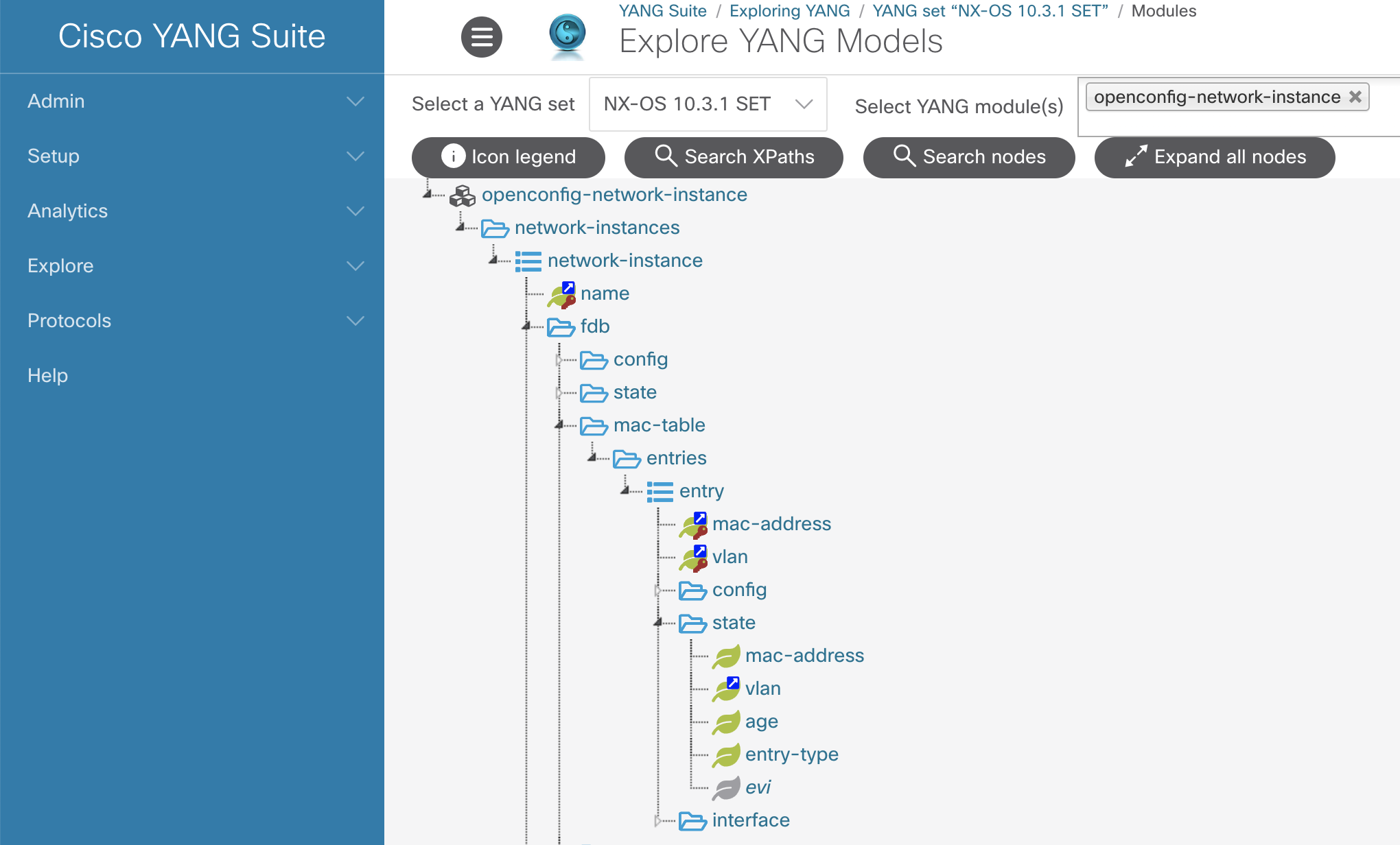Collapse the entries node arrow

(592, 458)
